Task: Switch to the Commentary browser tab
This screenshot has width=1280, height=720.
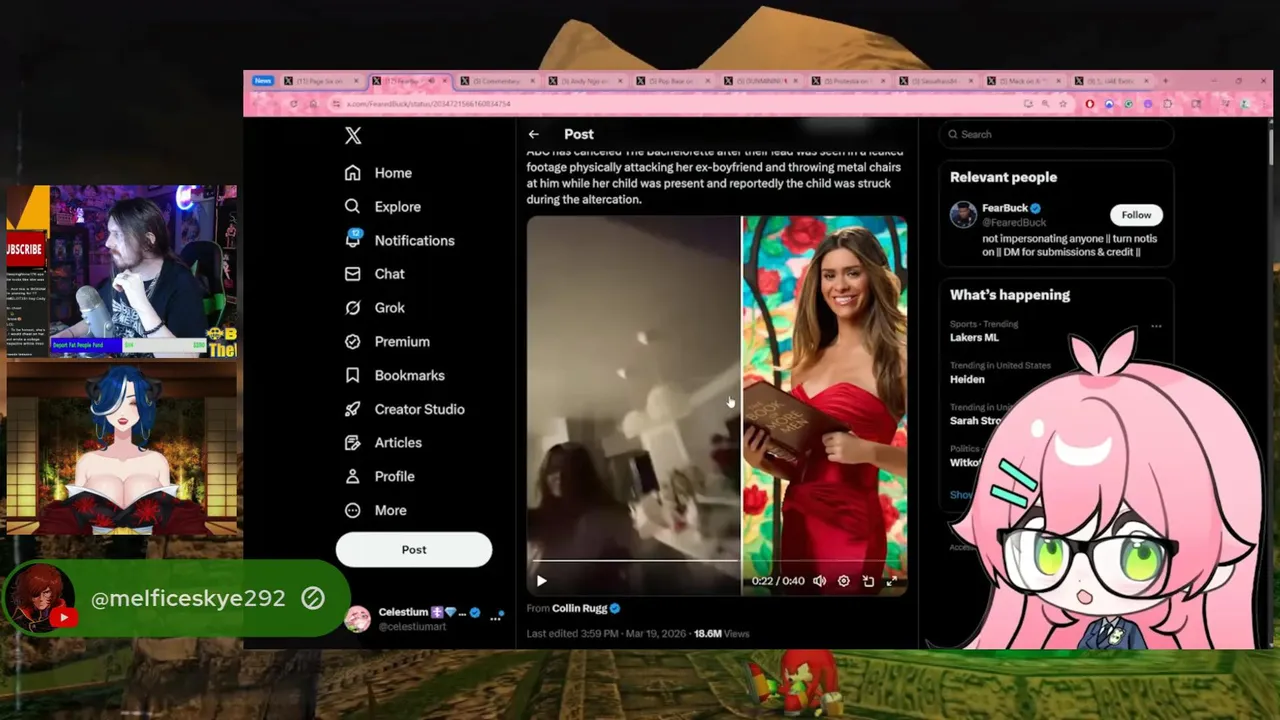Action: [x=496, y=81]
